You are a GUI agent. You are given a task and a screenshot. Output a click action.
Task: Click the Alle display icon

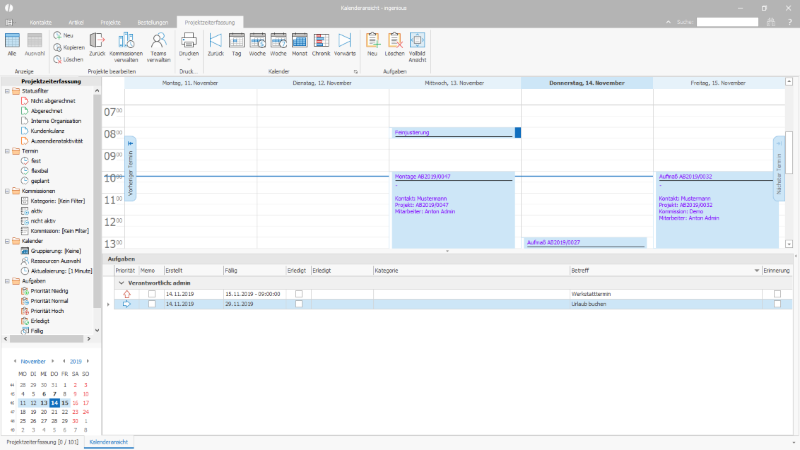click(12, 41)
